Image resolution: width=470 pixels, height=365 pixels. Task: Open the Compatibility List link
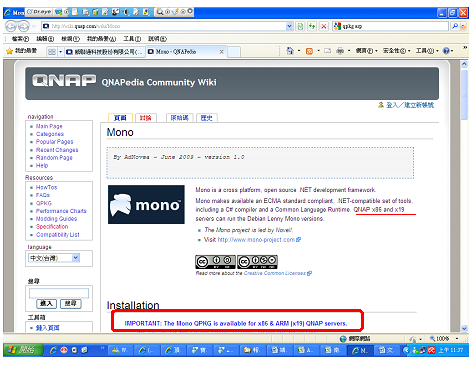58,235
